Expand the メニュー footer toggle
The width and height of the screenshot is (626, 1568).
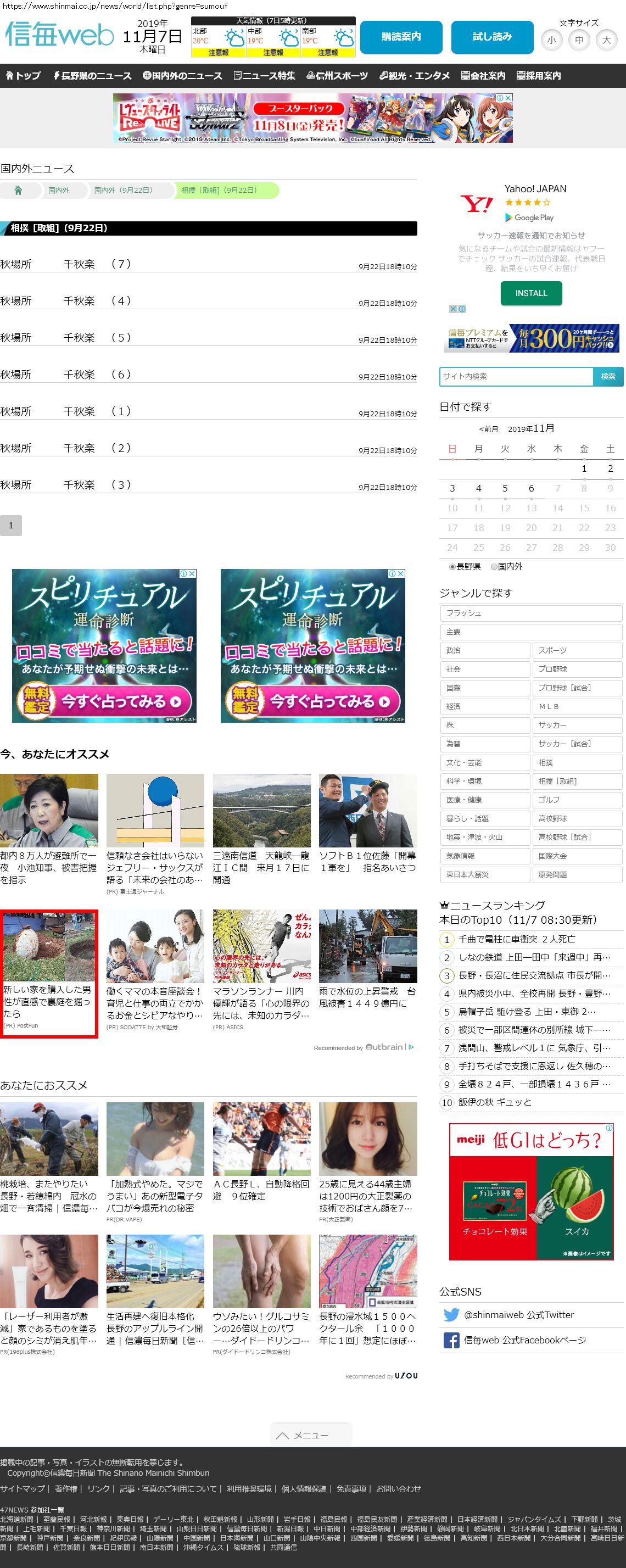[310, 1435]
